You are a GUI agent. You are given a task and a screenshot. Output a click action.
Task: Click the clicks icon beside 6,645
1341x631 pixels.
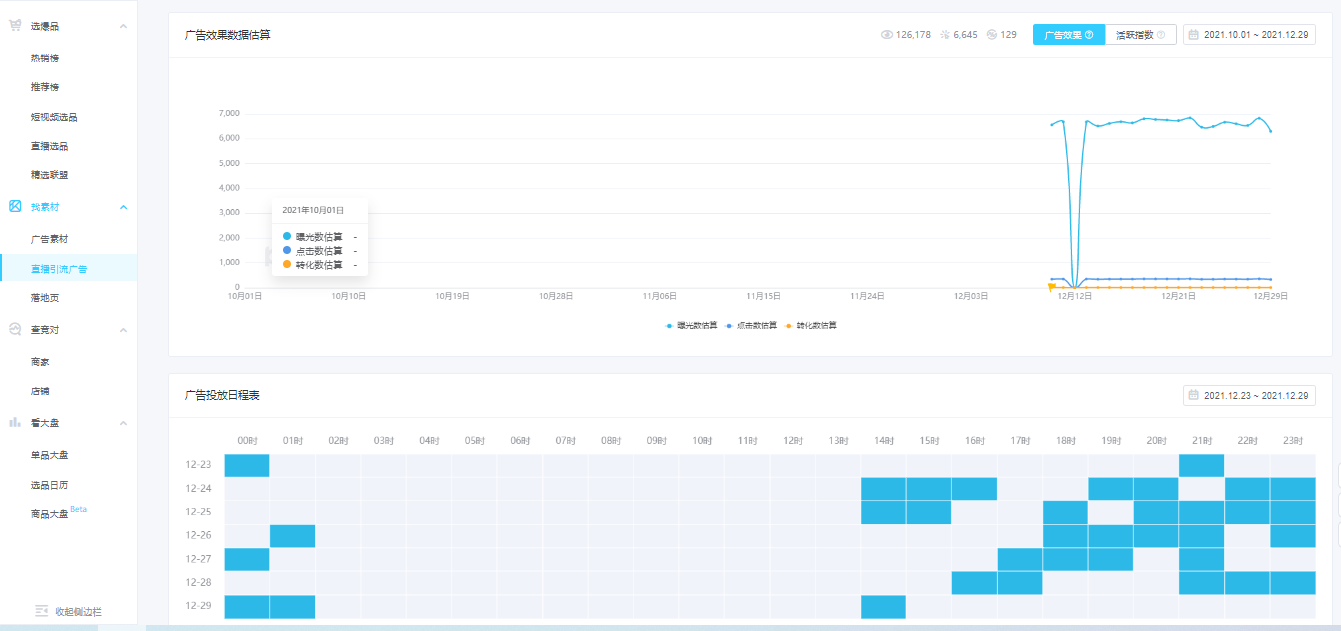[945, 35]
